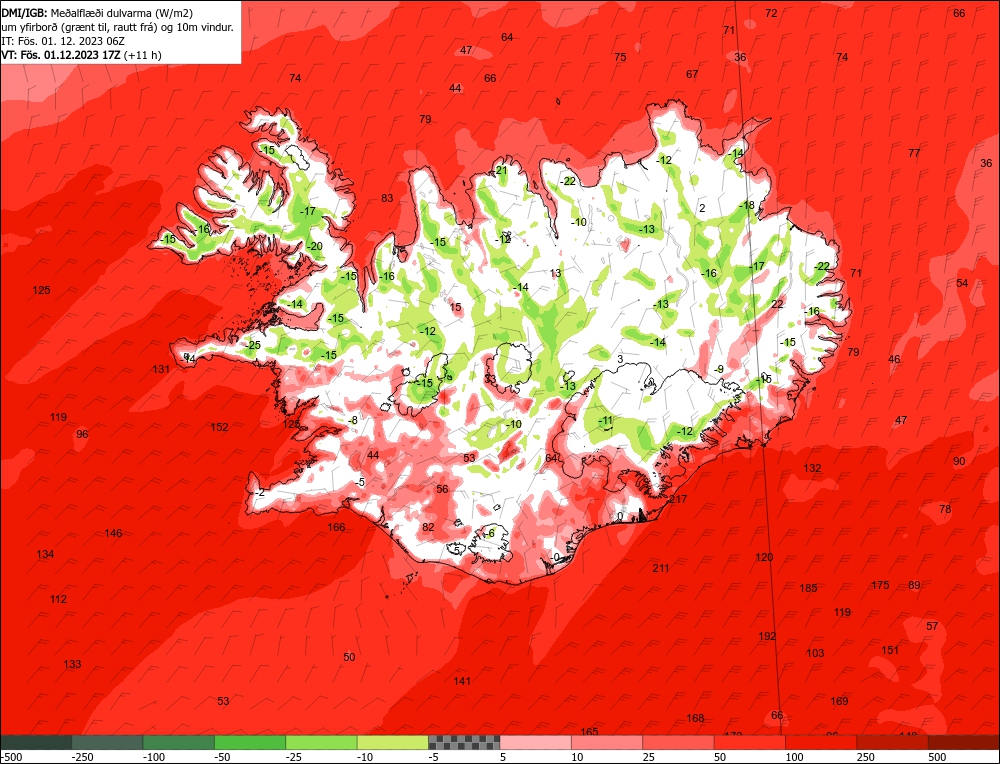This screenshot has width=1000, height=764.
Task: Click the '-500' legend label
Action: 12,757
